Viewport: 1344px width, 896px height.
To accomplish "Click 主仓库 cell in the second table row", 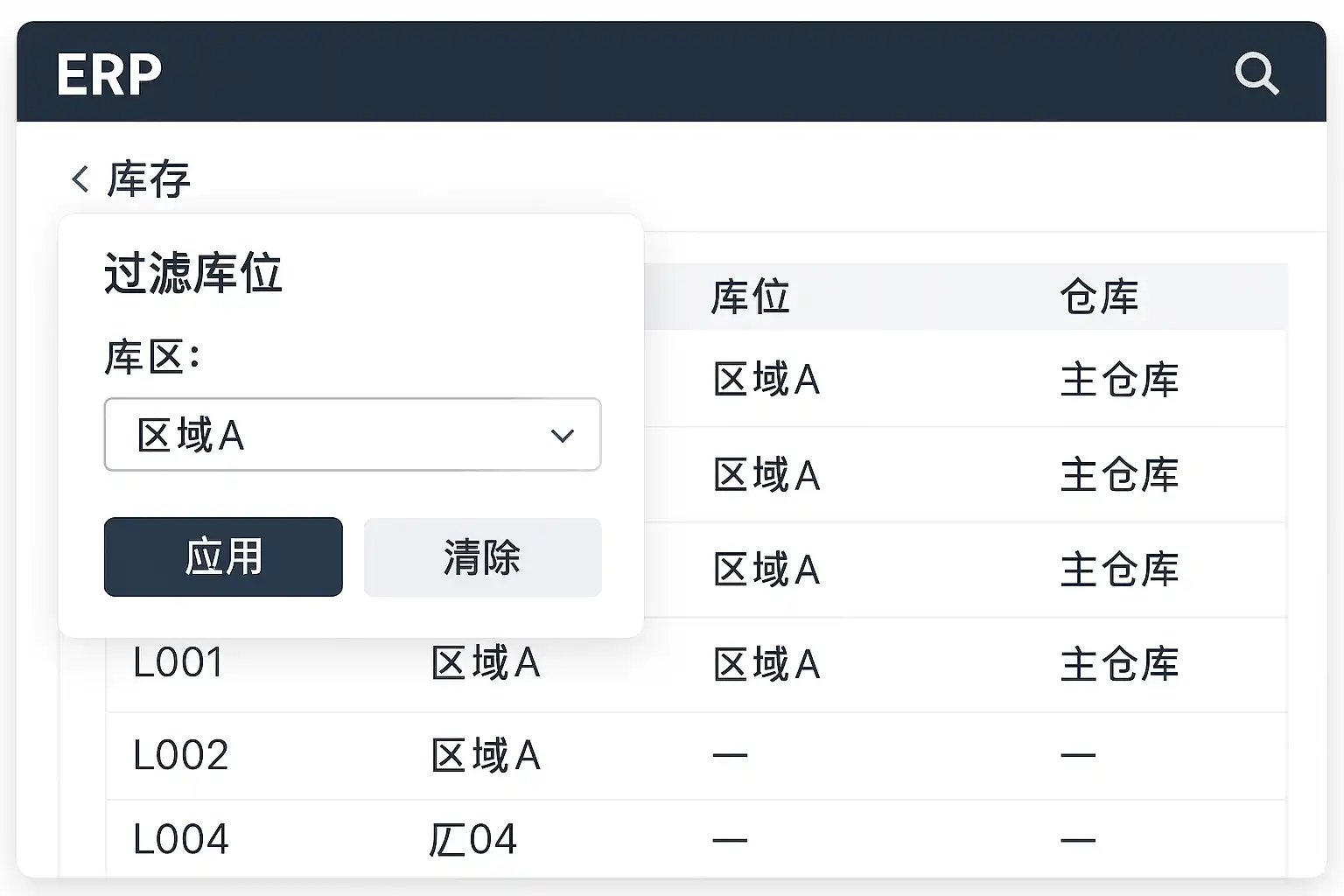I will coord(1119,475).
